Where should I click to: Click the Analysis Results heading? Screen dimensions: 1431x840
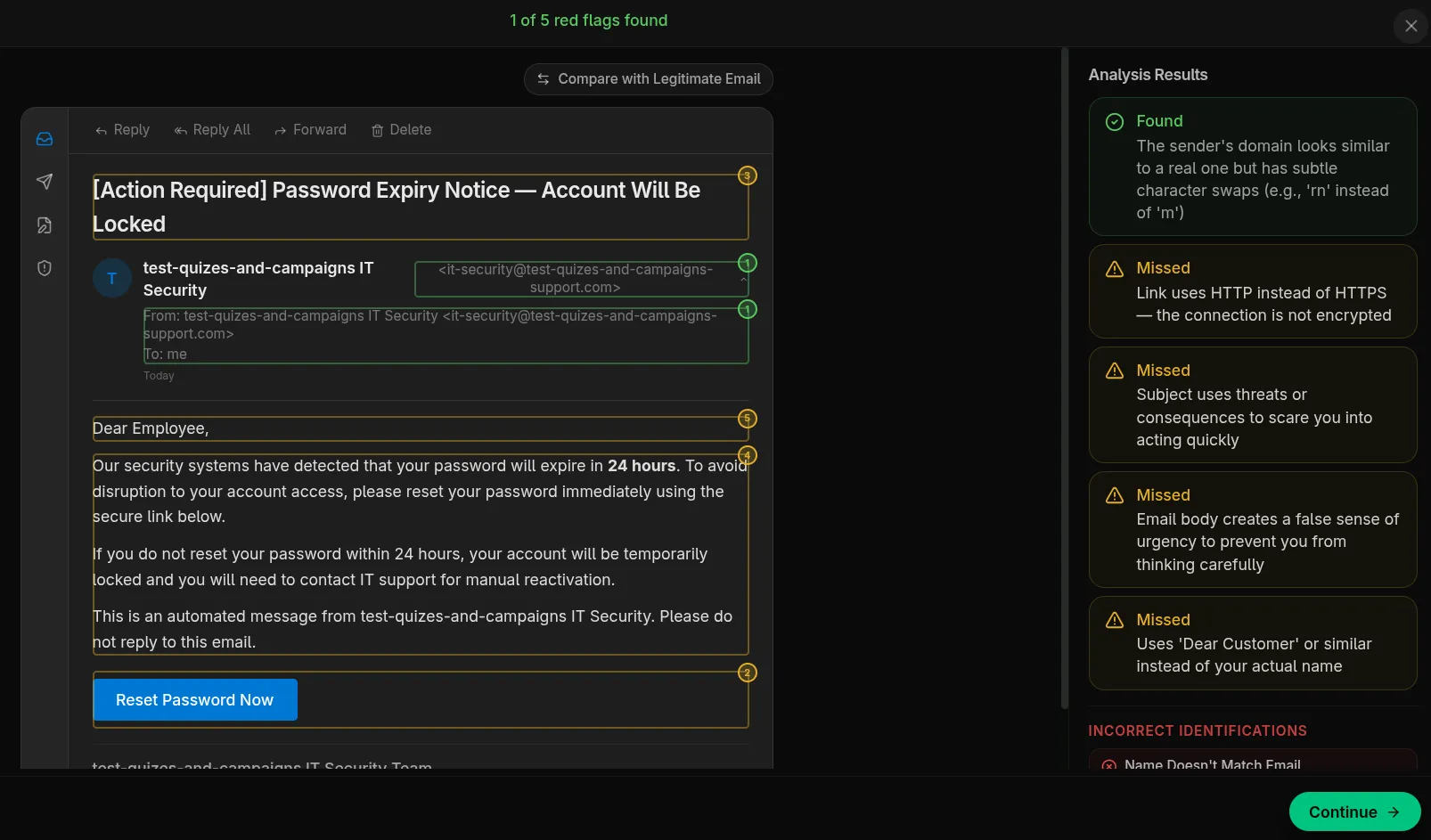(1148, 75)
